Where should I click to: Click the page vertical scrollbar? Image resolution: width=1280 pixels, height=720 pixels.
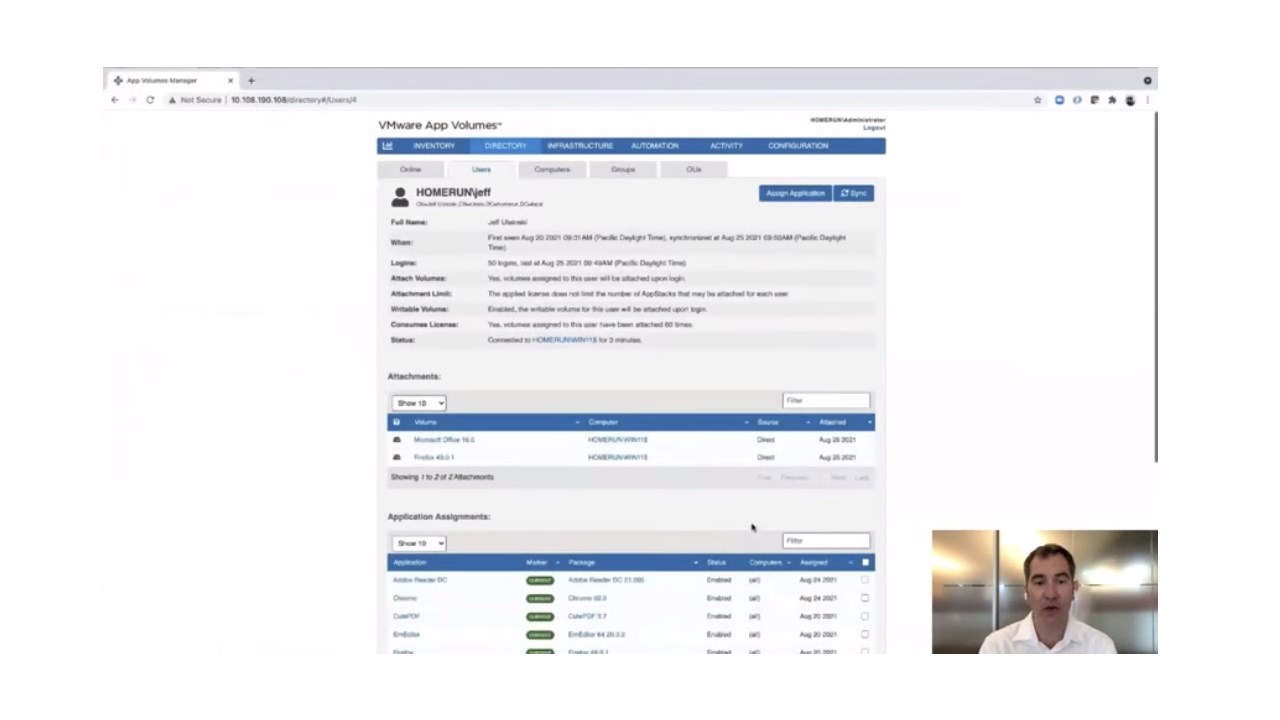point(1155,287)
